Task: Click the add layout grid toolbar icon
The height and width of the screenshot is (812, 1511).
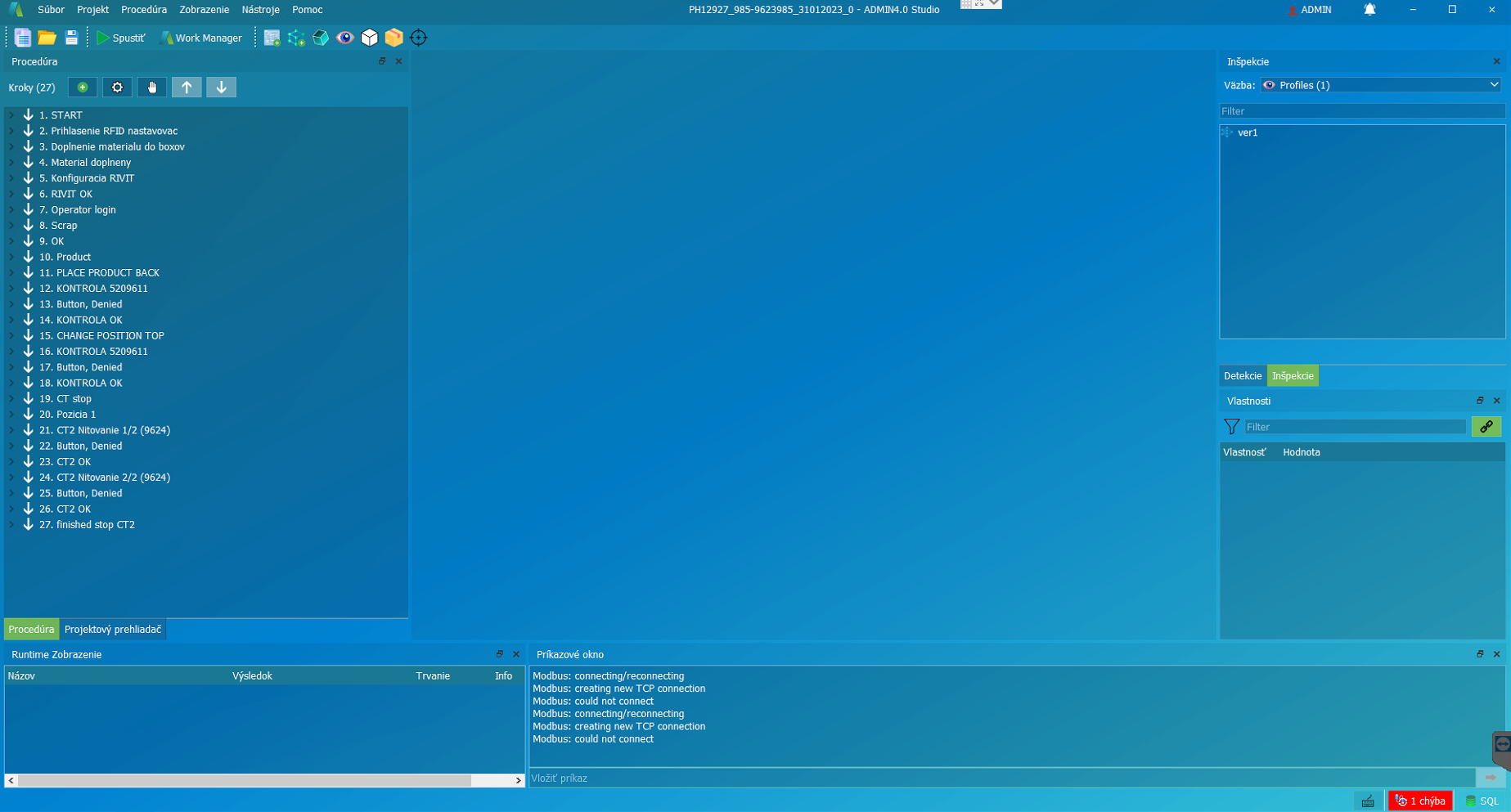Action: click(x=272, y=38)
